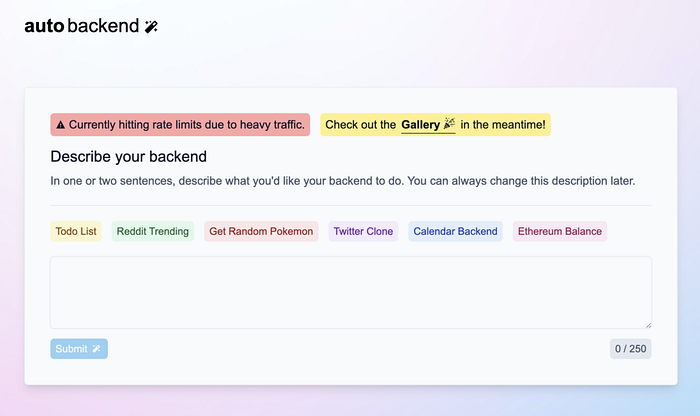Click the magic wand logo icon

(x=151, y=26)
